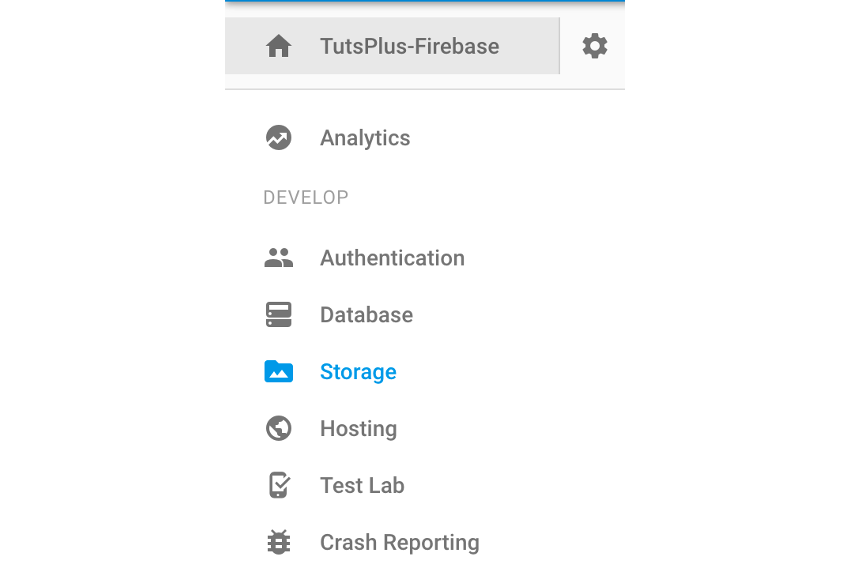Select the highlighted Storage entry
The width and height of the screenshot is (850, 583).
[x=358, y=371]
